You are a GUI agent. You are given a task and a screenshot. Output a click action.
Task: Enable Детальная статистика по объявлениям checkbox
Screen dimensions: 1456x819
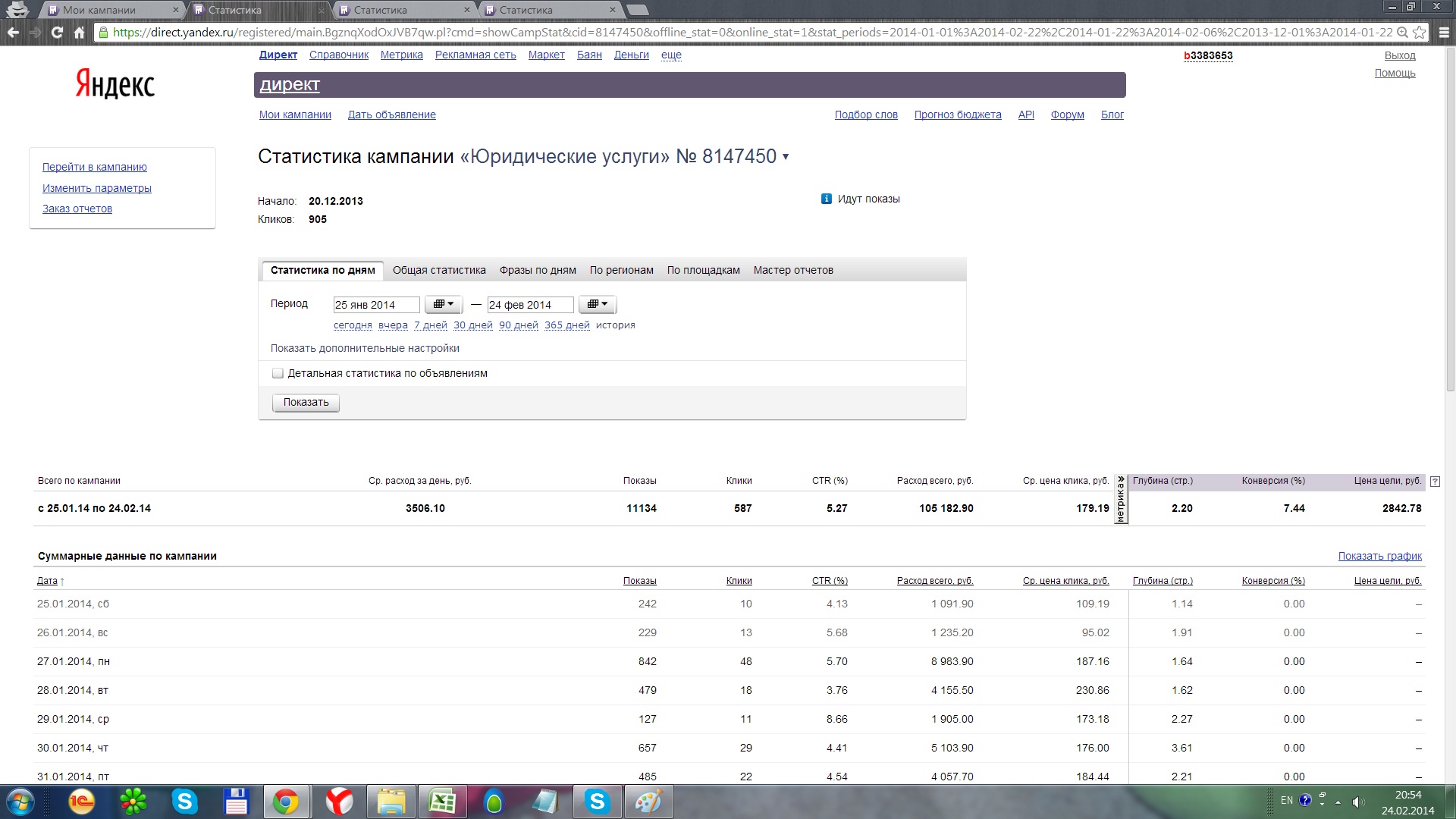point(278,373)
